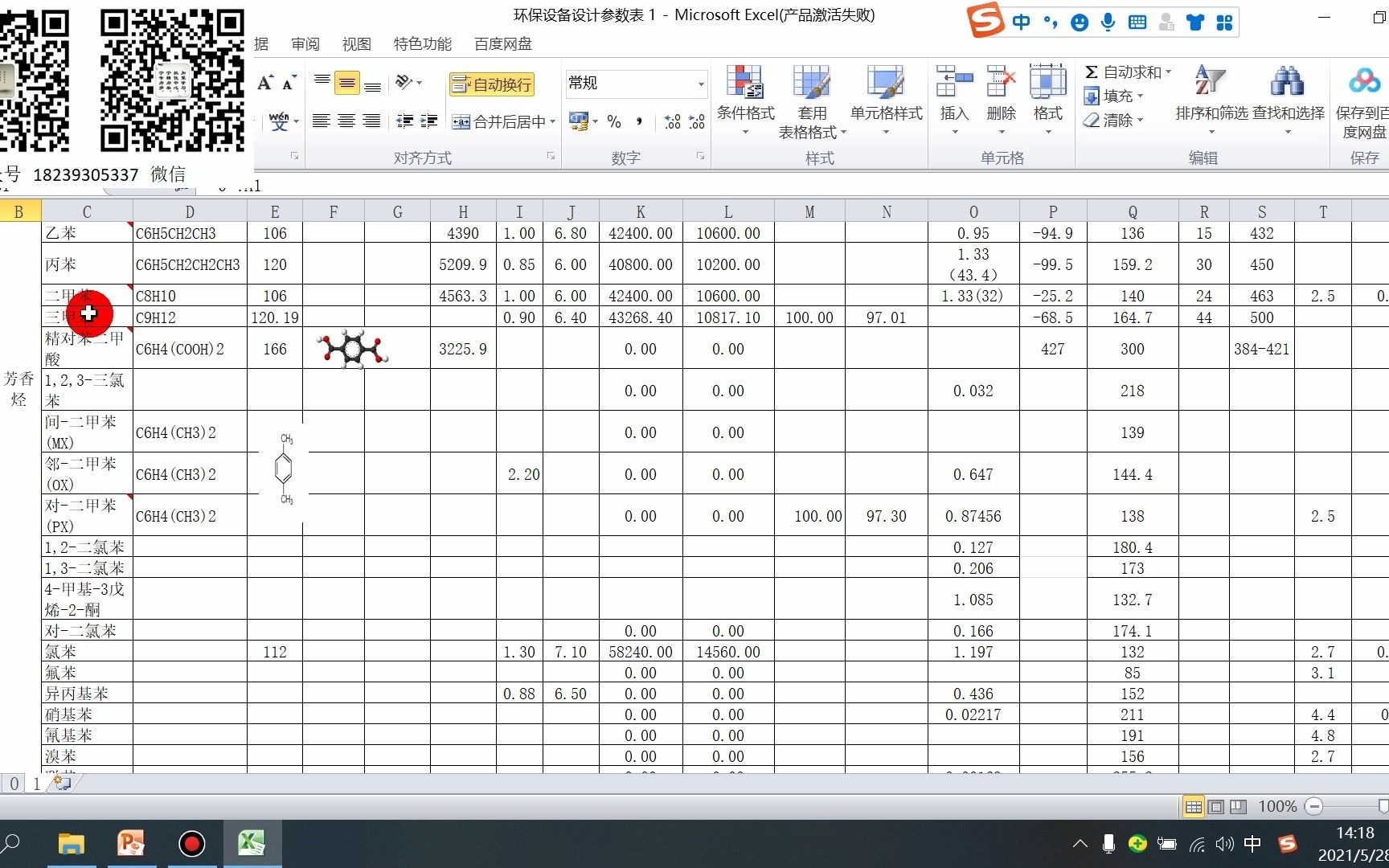Click 插入 insert cells icon

pyautogui.click(x=954, y=82)
